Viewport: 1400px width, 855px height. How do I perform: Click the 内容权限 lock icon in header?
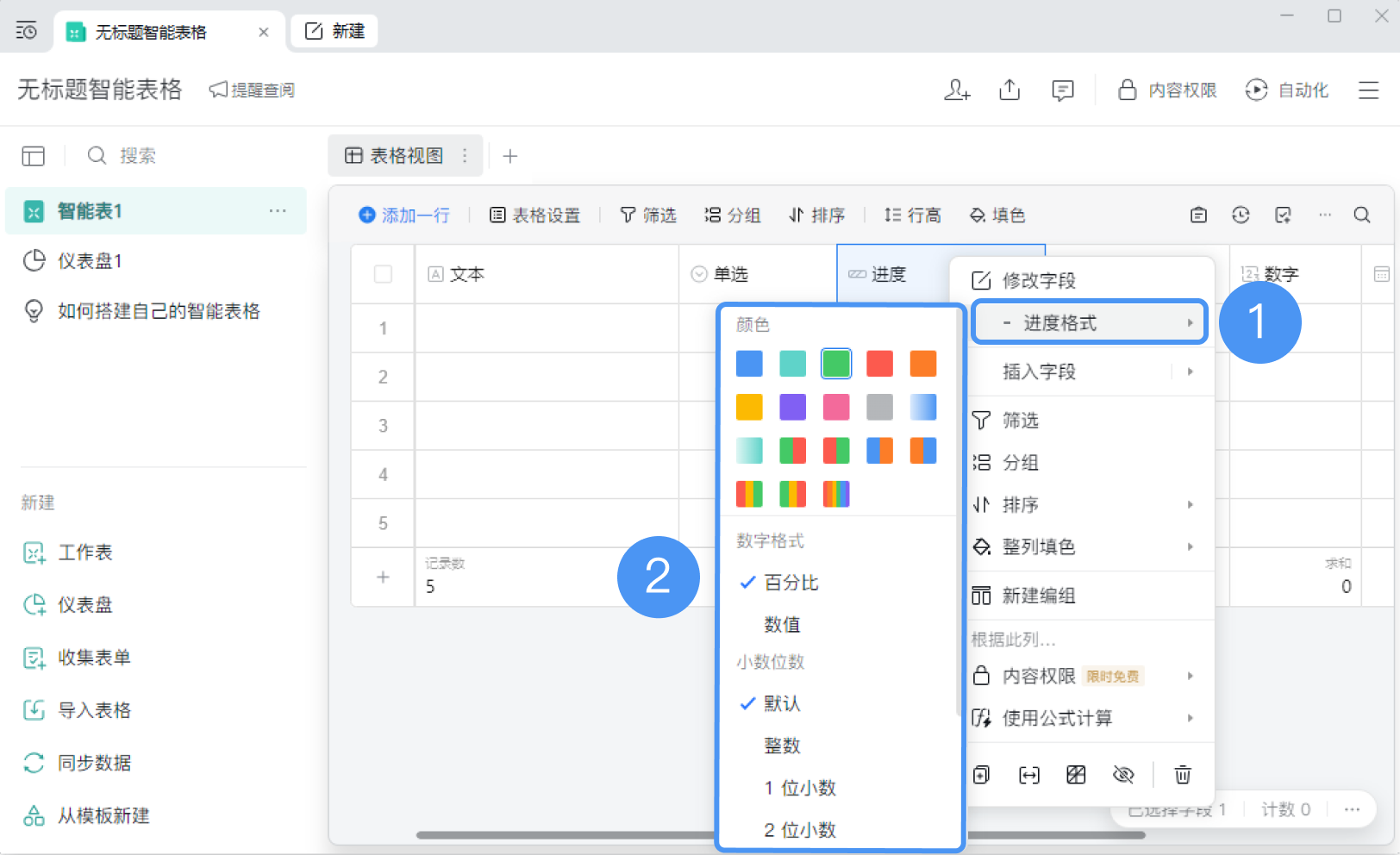pos(1127,90)
